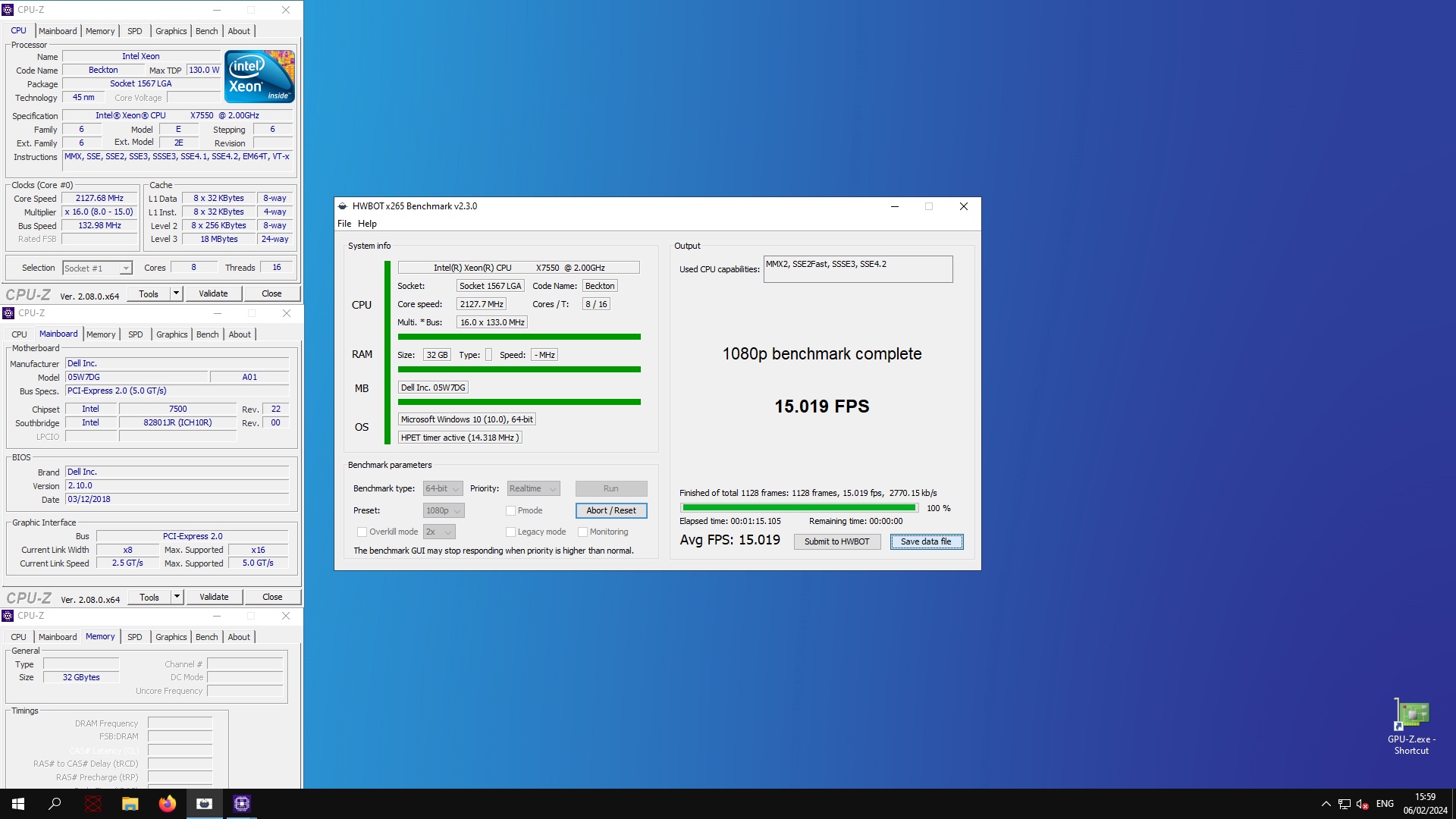Click the Intel Xeon inside logo
The image size is (1456, 819).
coord(259,77)
